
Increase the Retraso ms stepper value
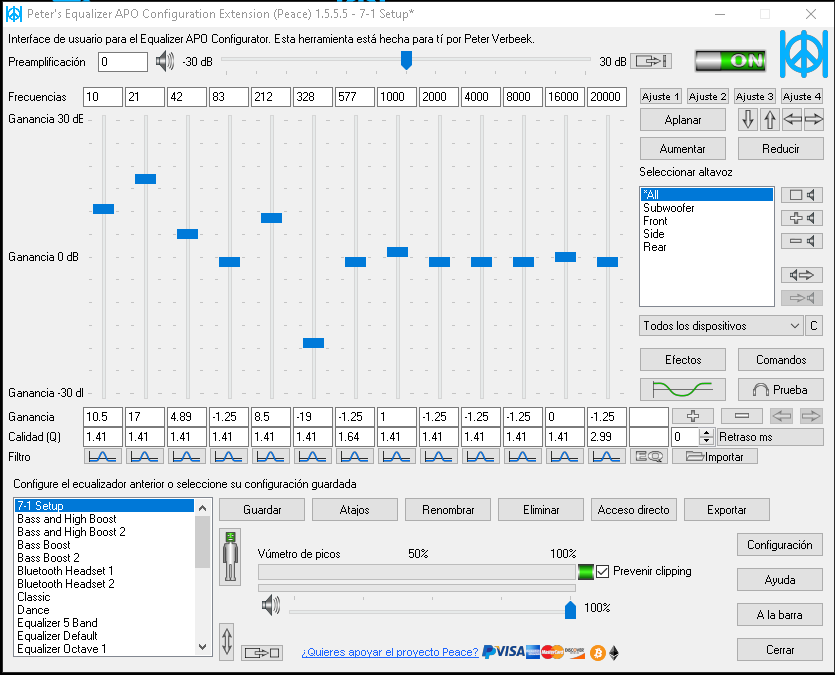pyautogui.click(x=706, y=433)
